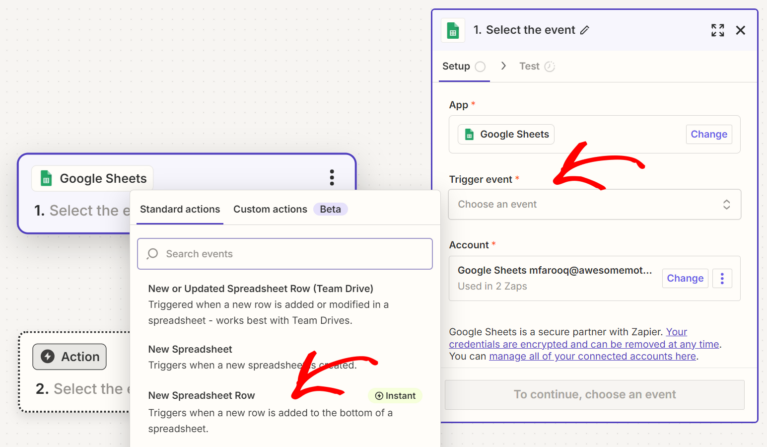The width and height of the screenshot is (767, 447).
Task: Switch to the Setup tab
Action: point(464,67)
